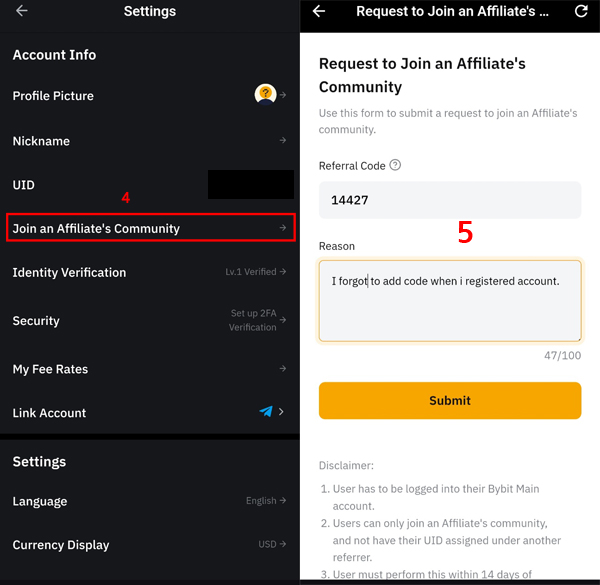Tap the Telegram icon beside Link Account
Screen dimensions: 600x585
[x=266, y=411]
